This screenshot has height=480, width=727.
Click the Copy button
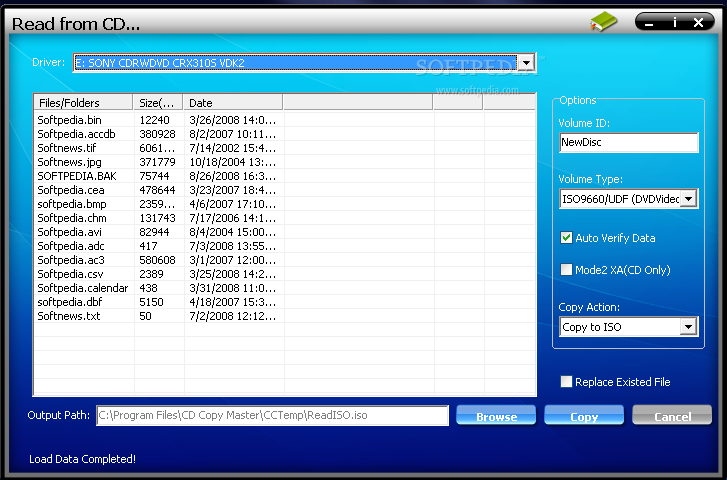(x=584, y=416)
